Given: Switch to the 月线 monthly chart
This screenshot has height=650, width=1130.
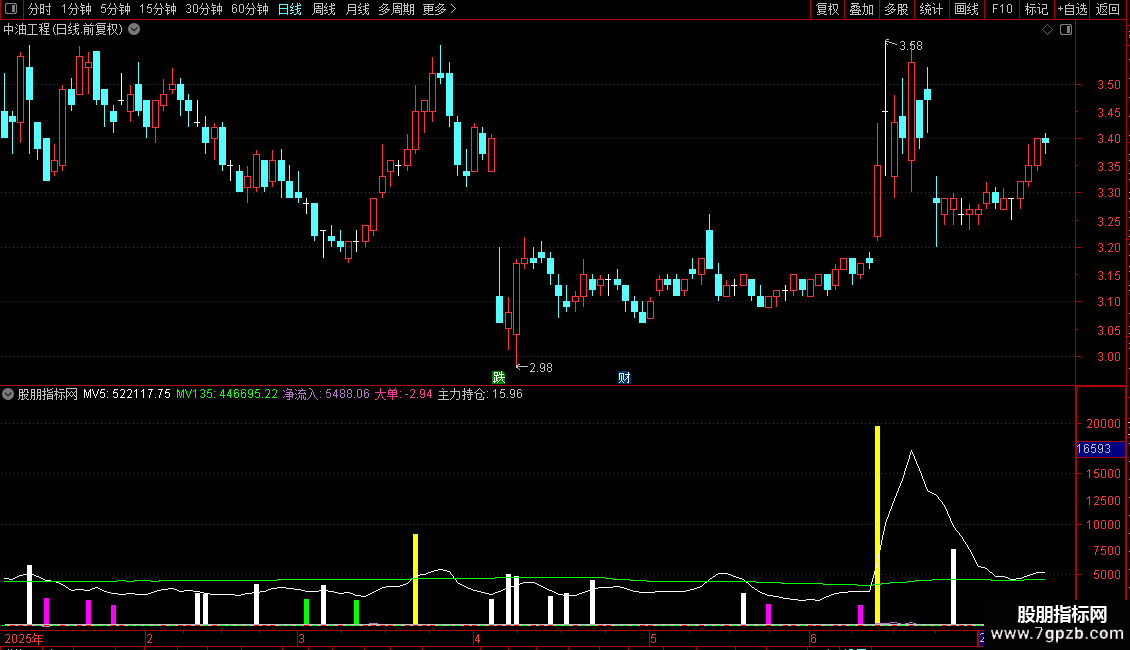Looking at the screenshot, I should click(x=357, y=9).
